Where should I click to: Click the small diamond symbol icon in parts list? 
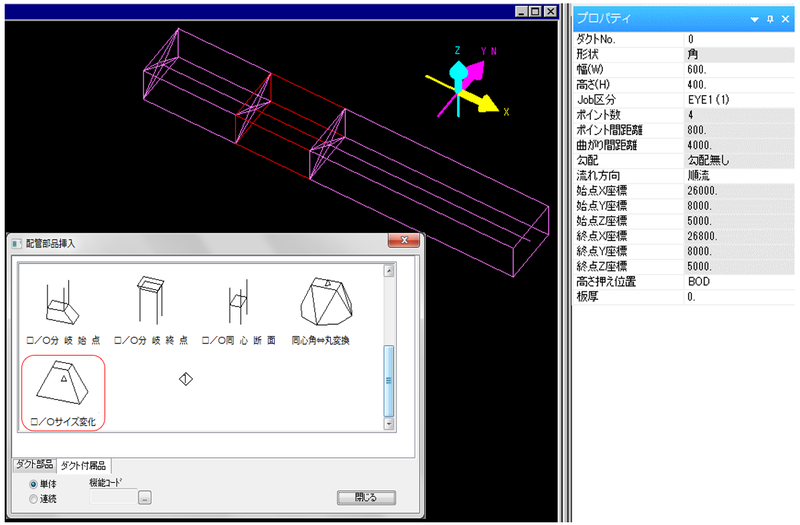(185, 379)
